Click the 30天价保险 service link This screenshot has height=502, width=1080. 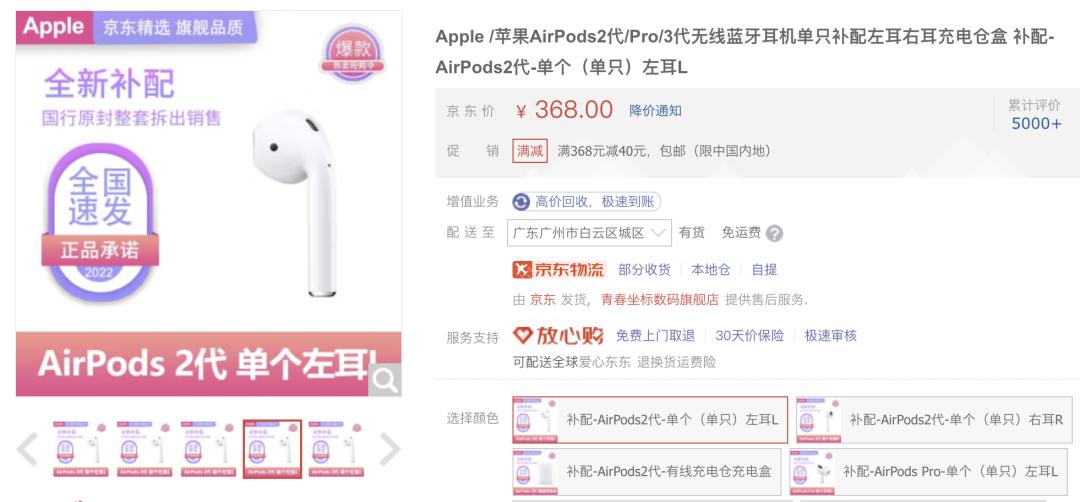tap(749, 336)
